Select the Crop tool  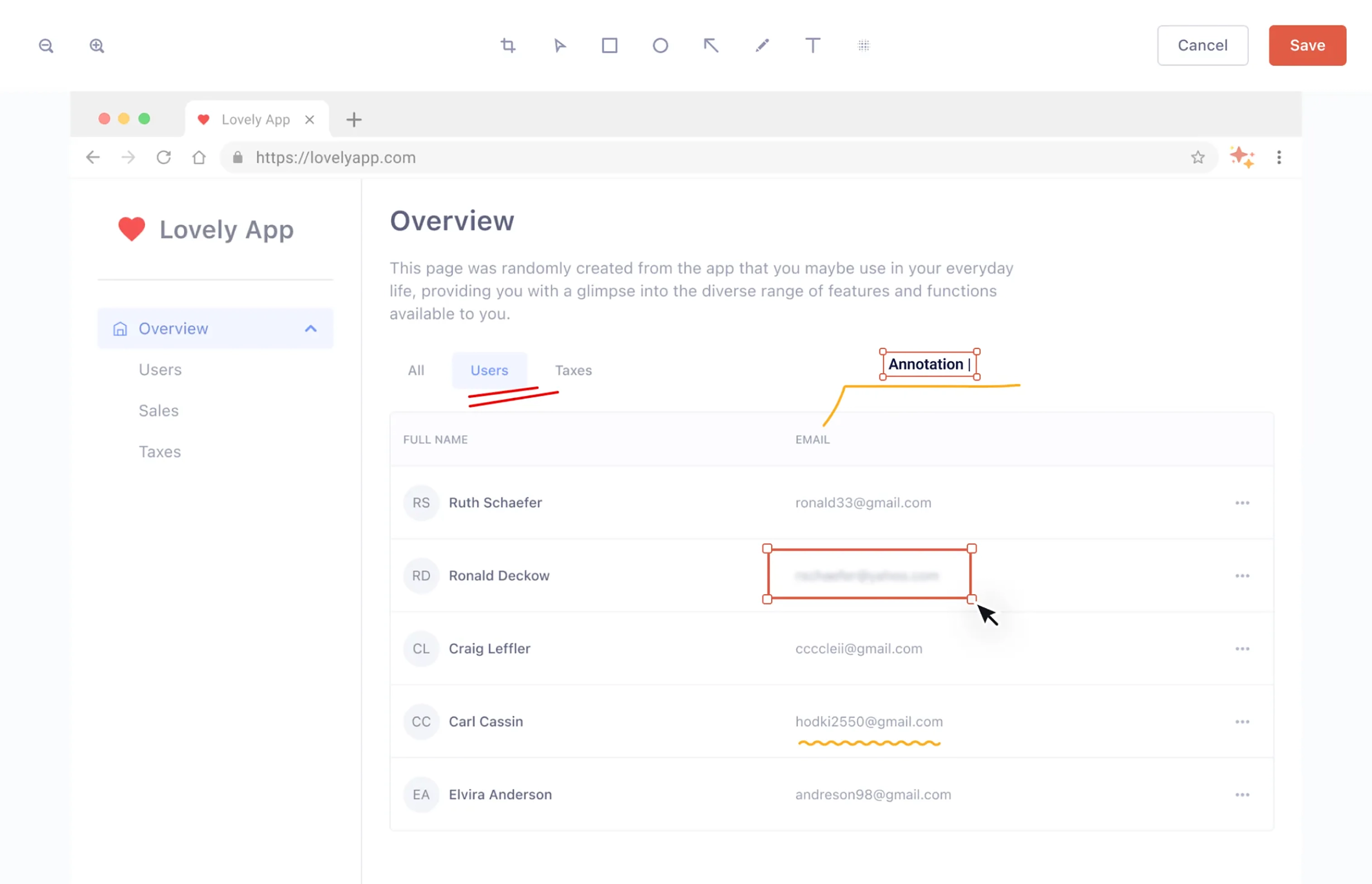point(507,45)
